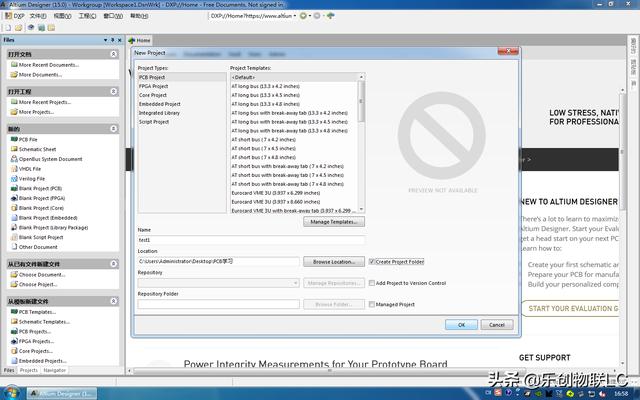This screenshot has height=400, width=640.
Task: Click the Windows Start orb
Action: coord(11,393)
